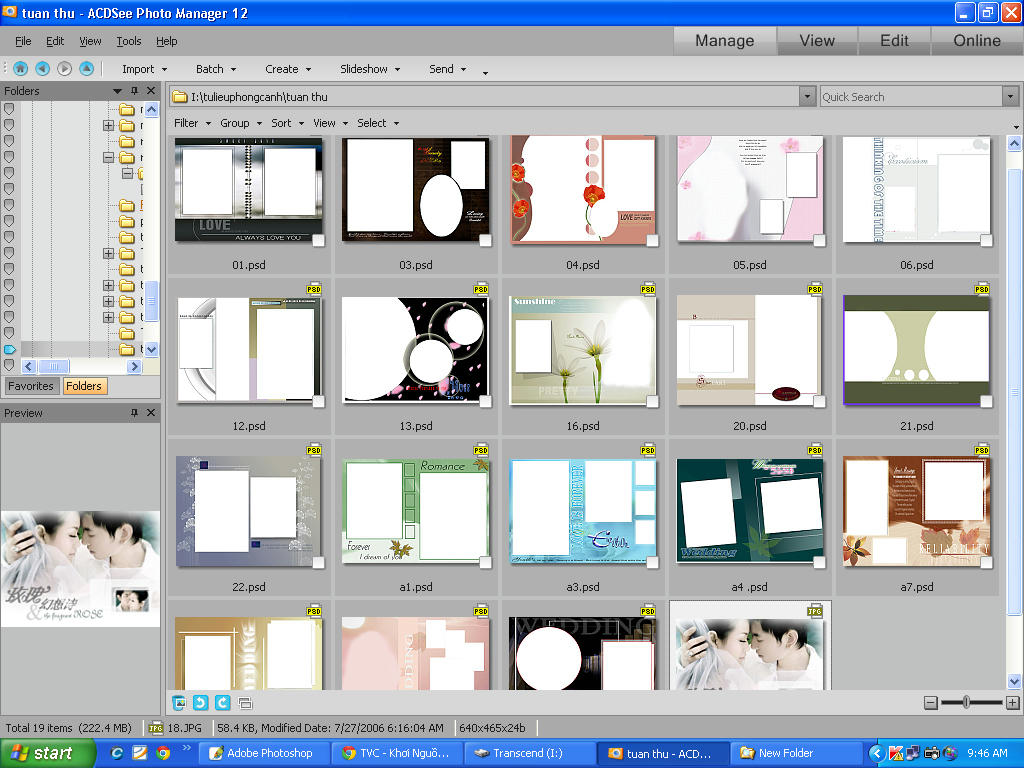Open Internet Explorer from quick launch
Screen dimensions: 1024x768
[117, 753]
